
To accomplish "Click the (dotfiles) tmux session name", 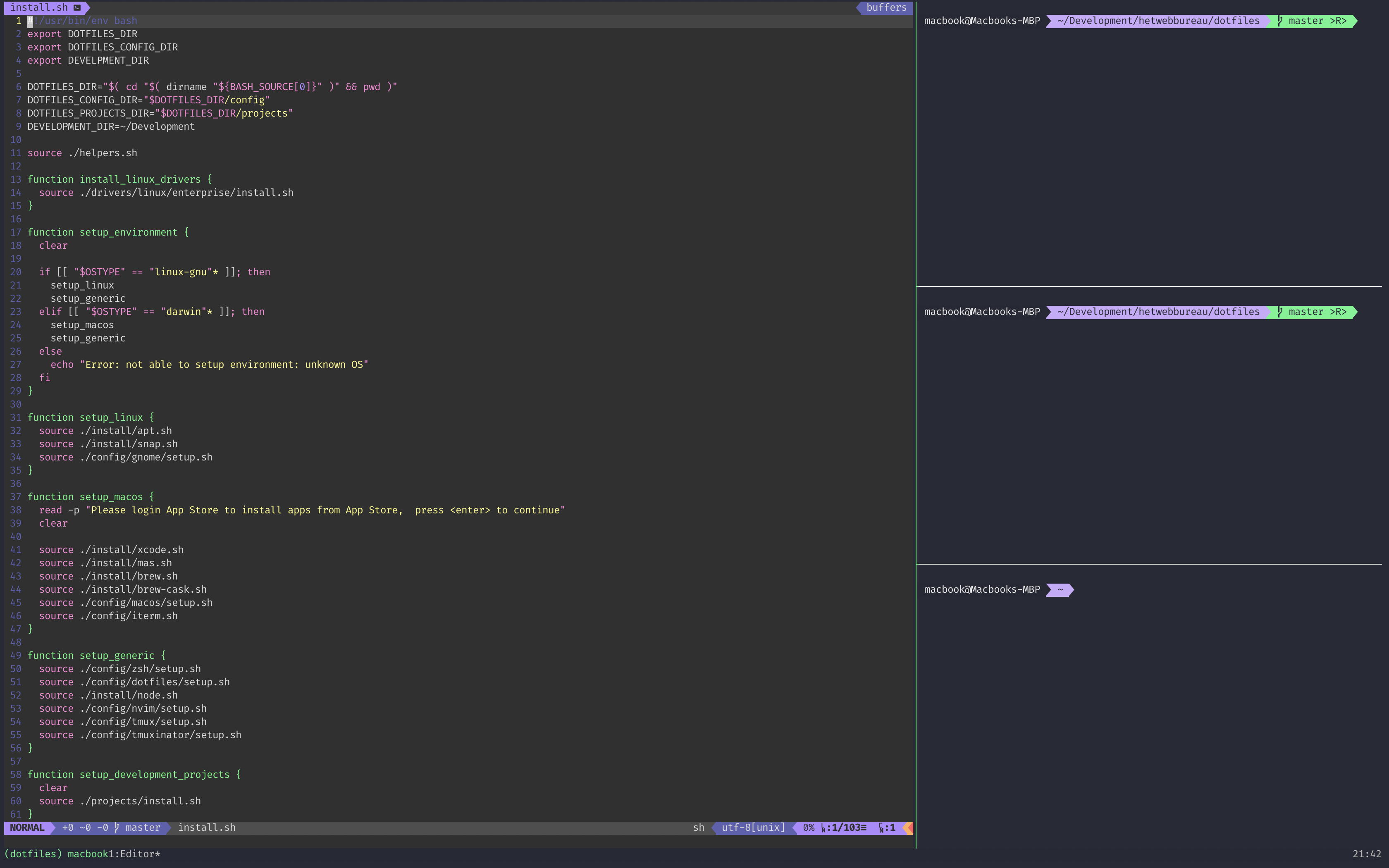I will [x=33, y=854].
